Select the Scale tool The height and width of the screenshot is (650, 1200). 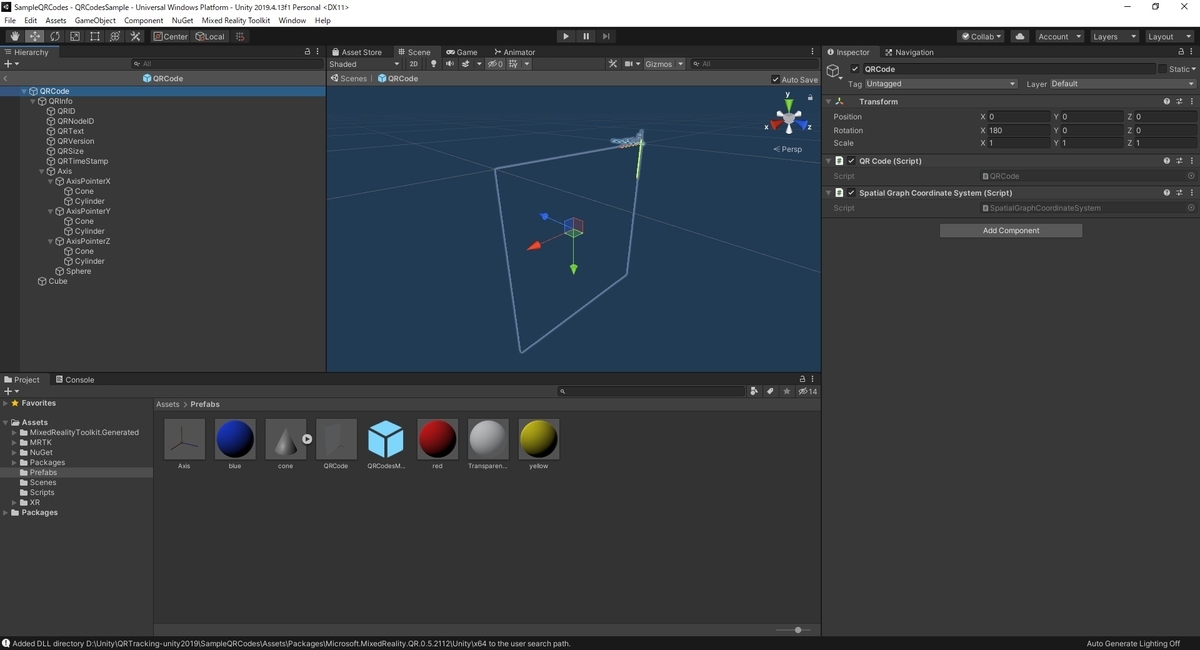(75, 36)
